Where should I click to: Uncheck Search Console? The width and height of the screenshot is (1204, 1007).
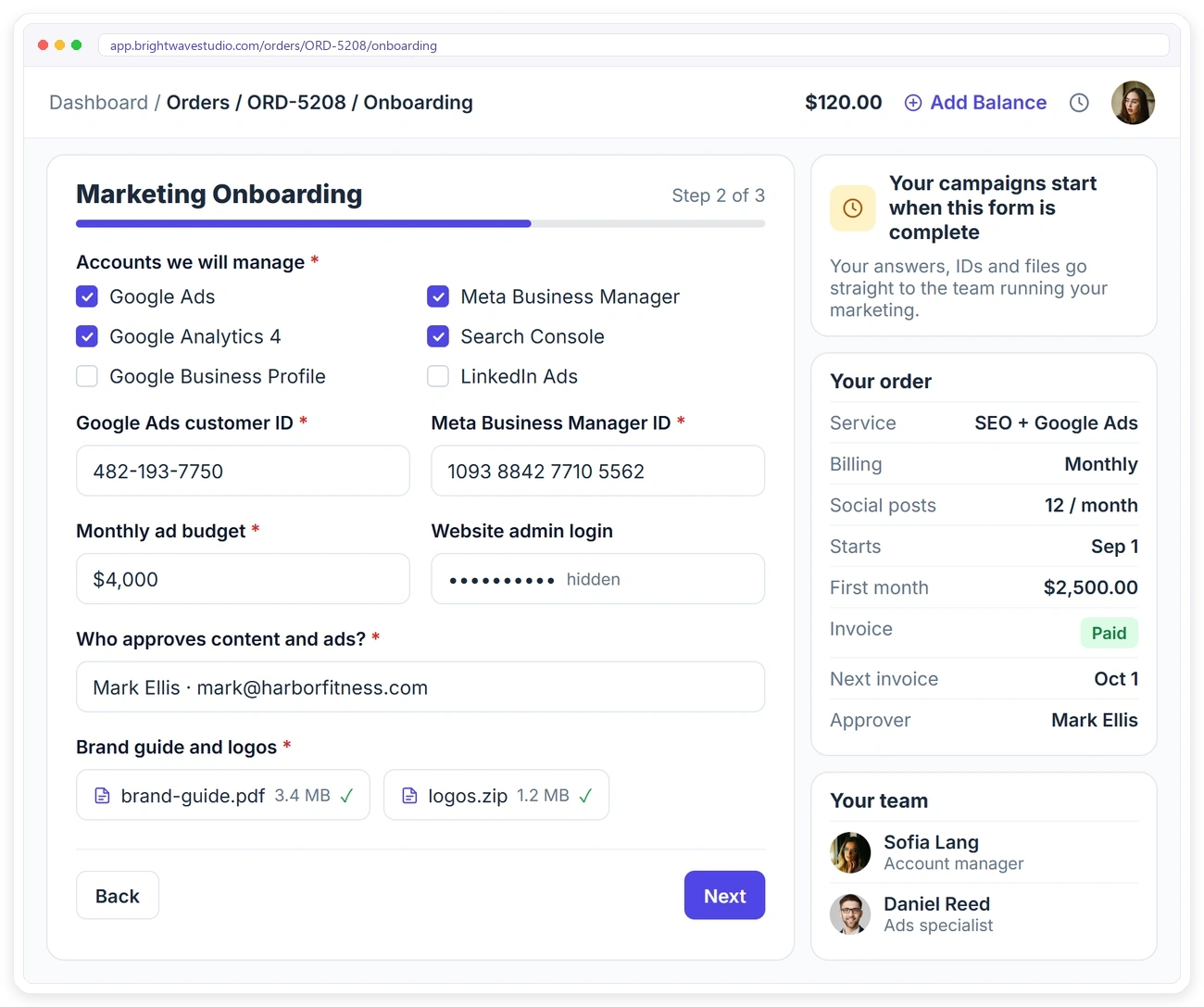(x=438, y=336)
